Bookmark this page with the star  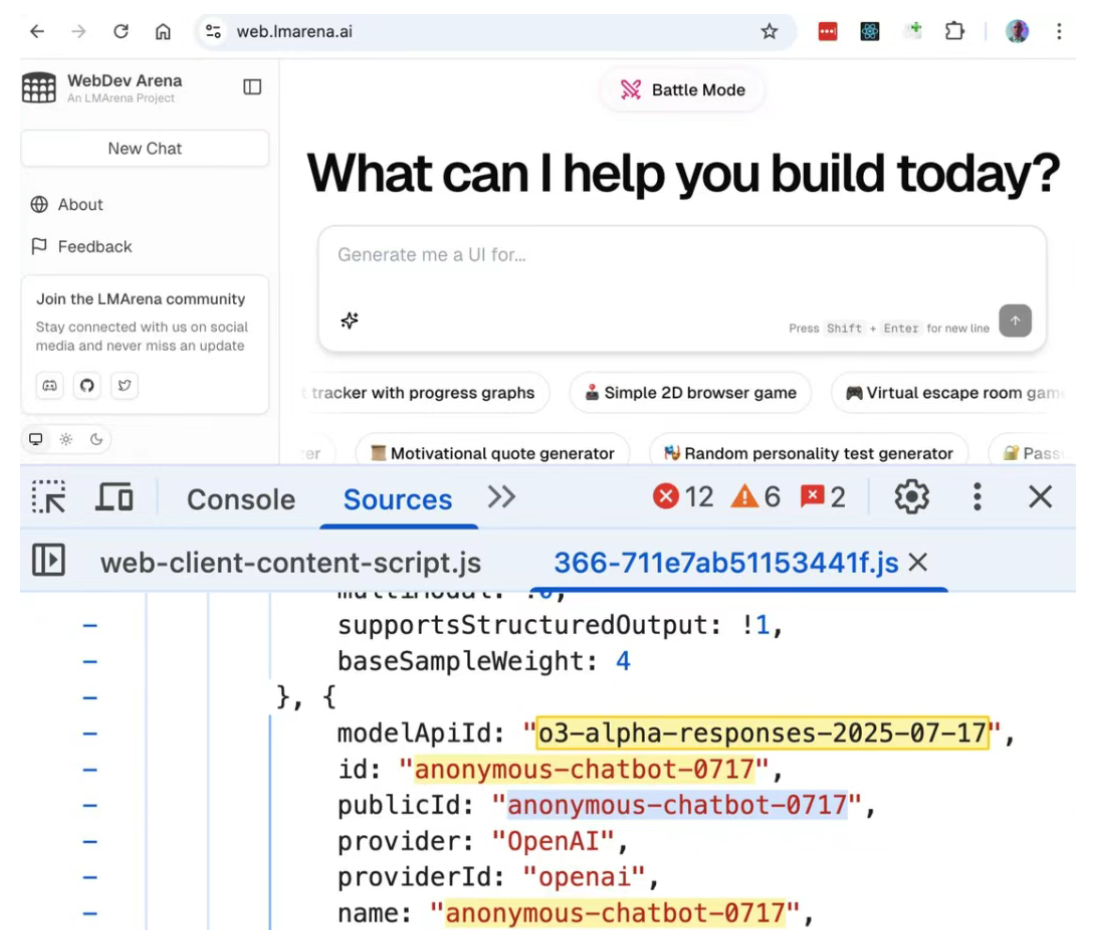769,31
